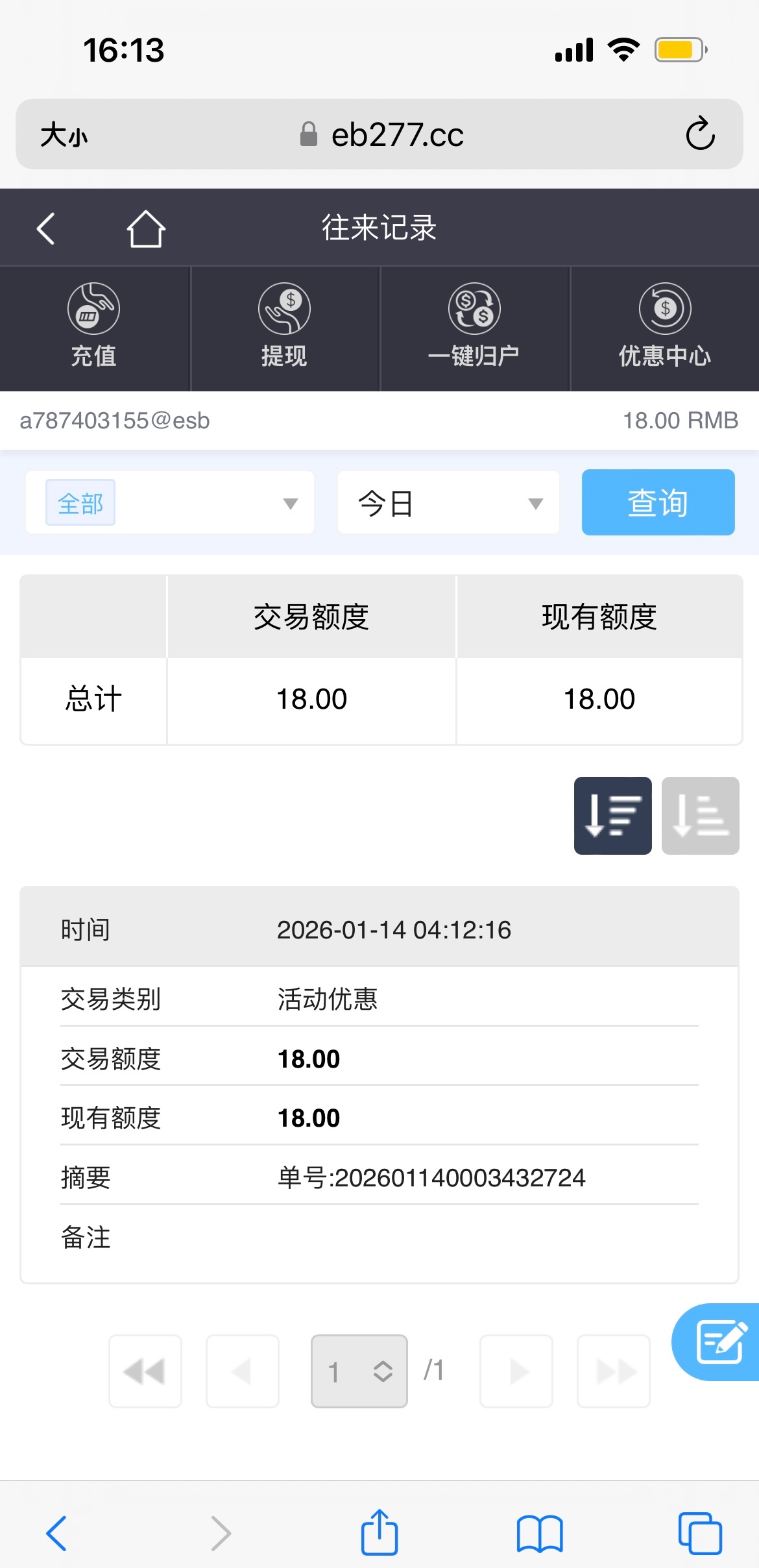Tap the back arrow in app header

pos(45,228)
